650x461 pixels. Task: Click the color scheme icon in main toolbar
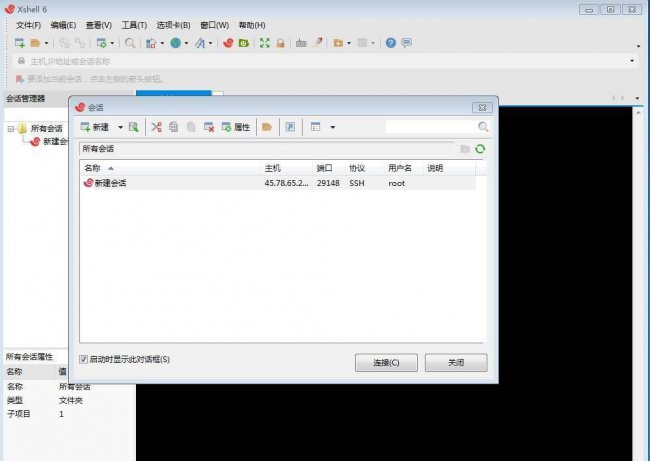coord(151,43)
